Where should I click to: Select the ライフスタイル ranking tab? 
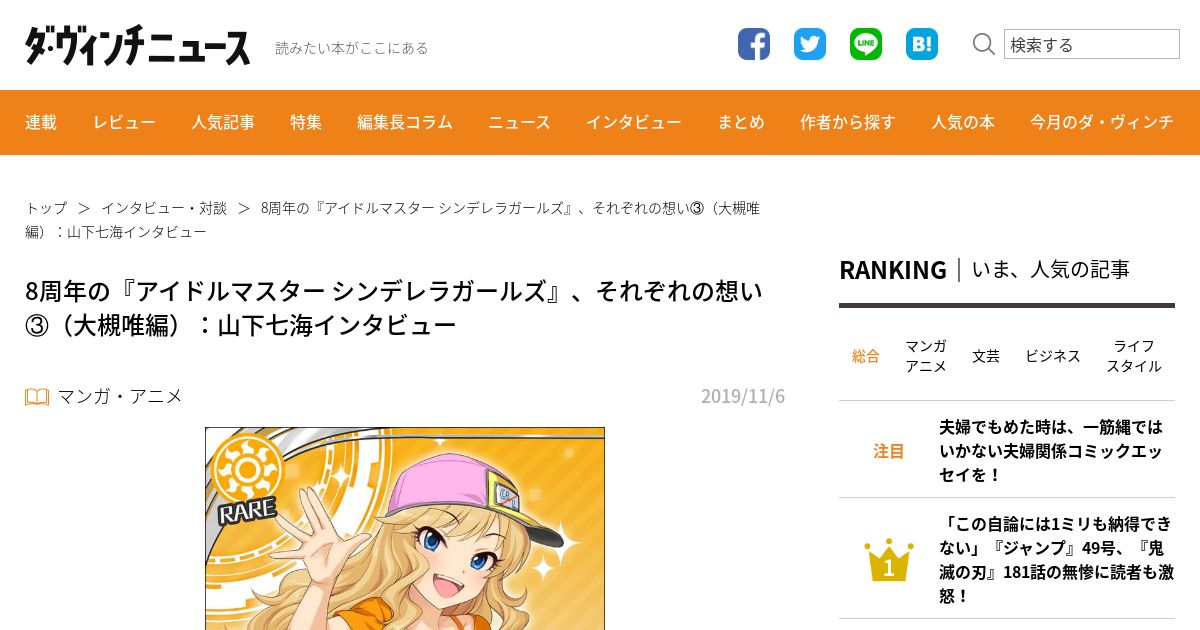click(1134, 356)
